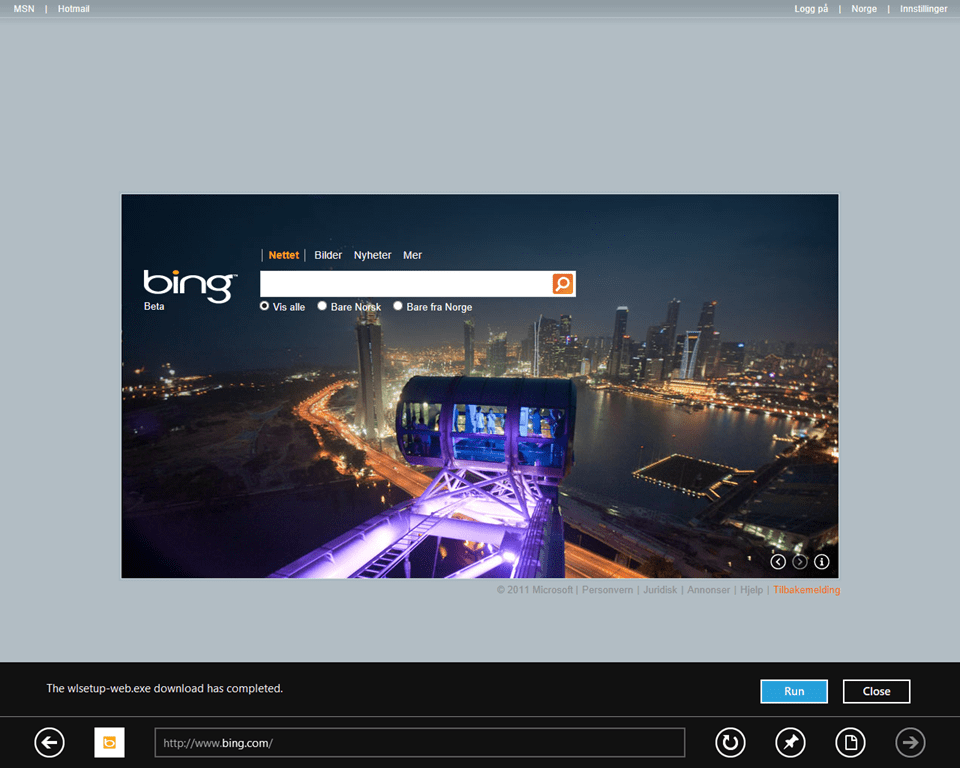Focus the Bing search text box
Screen dimensions: 960x768
(x=406, y=284)
